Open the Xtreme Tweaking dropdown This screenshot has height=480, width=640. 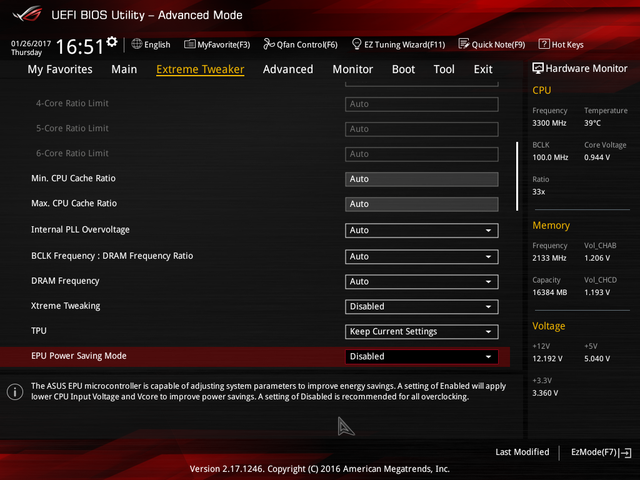tap(421, 307)
